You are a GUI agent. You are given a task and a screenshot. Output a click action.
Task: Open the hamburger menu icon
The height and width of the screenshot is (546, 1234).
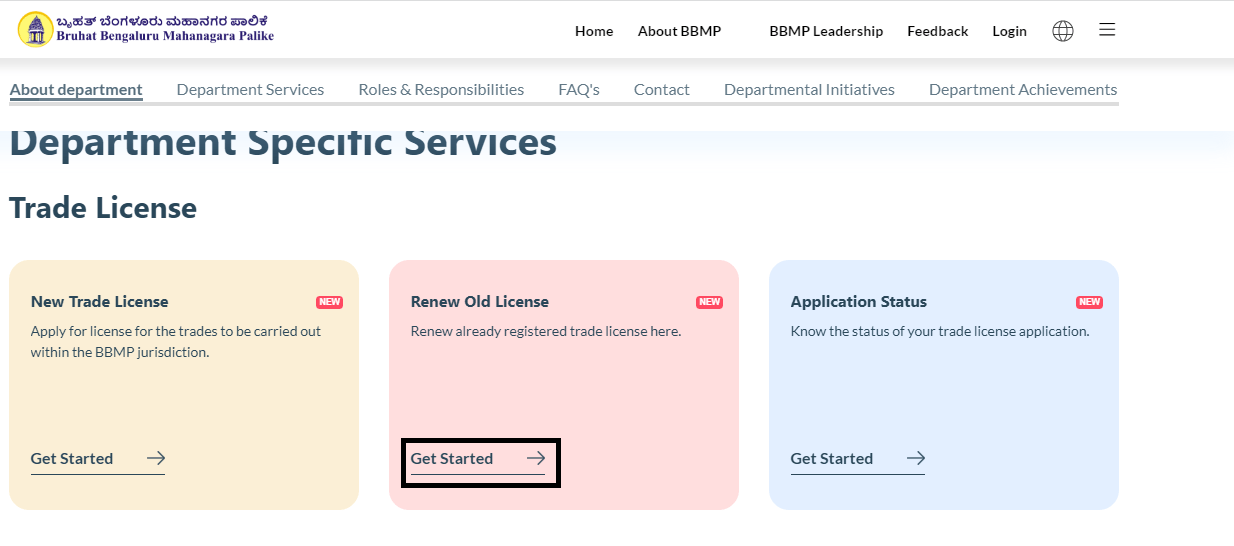click(x=1107, y=30)
